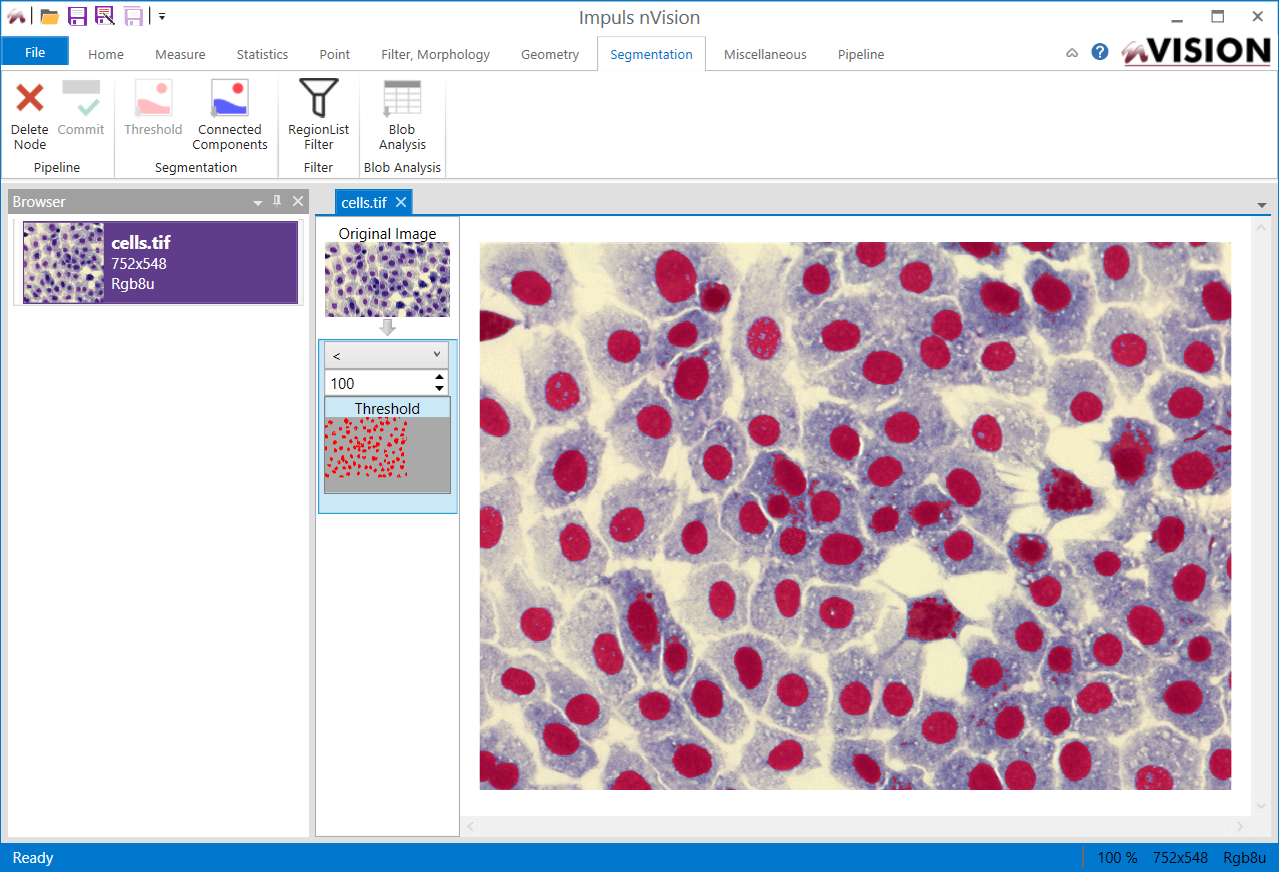Click the horizontal scroll right arrow
The width and height of the screenshot is (1279, 872).
[1240, 826]
